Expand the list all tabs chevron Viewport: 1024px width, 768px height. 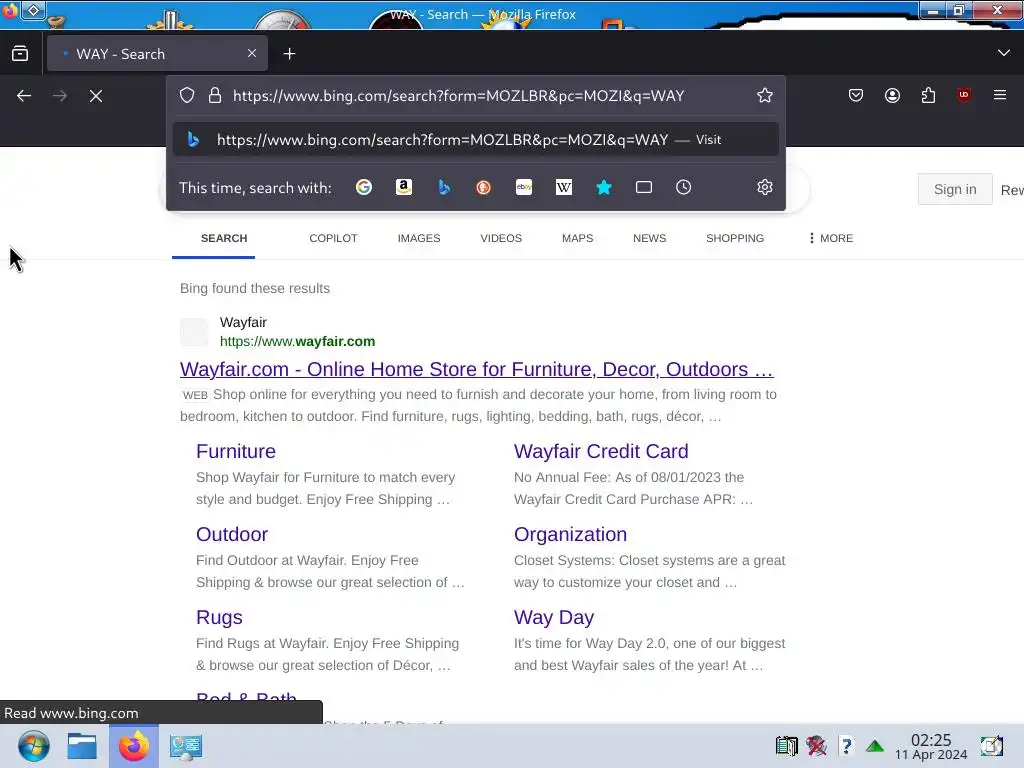coord(1004,53)
